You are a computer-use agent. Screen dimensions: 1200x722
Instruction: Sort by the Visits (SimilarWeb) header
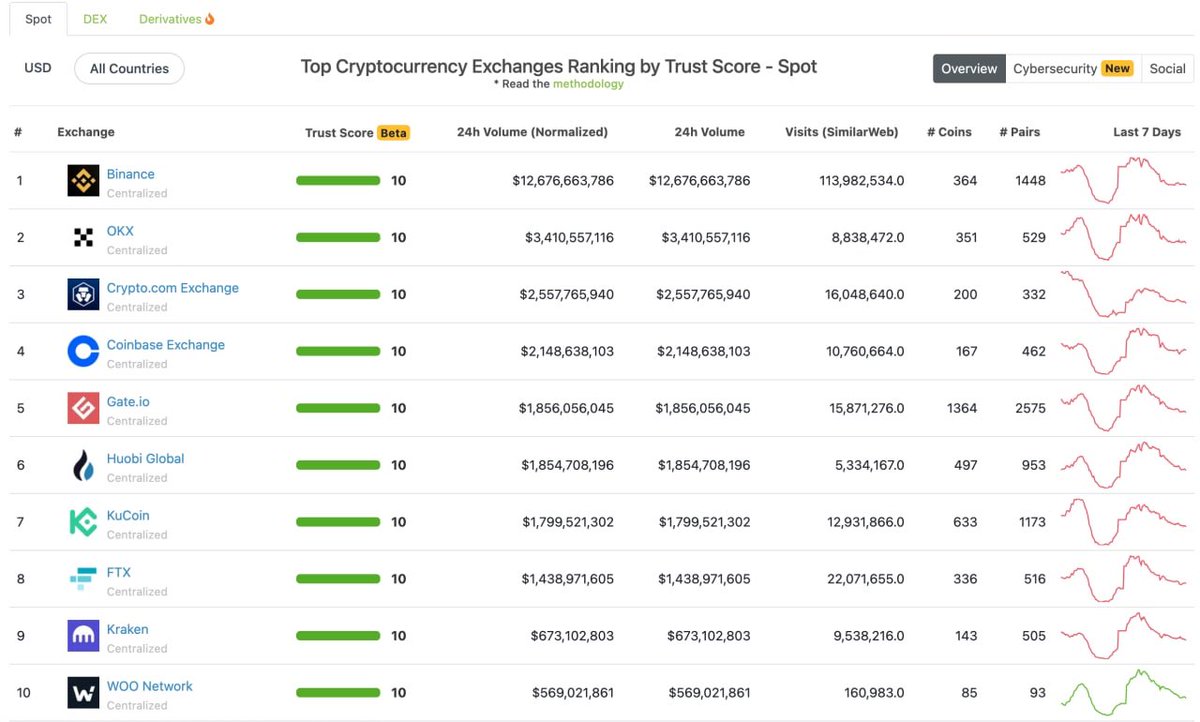[842, 132]
